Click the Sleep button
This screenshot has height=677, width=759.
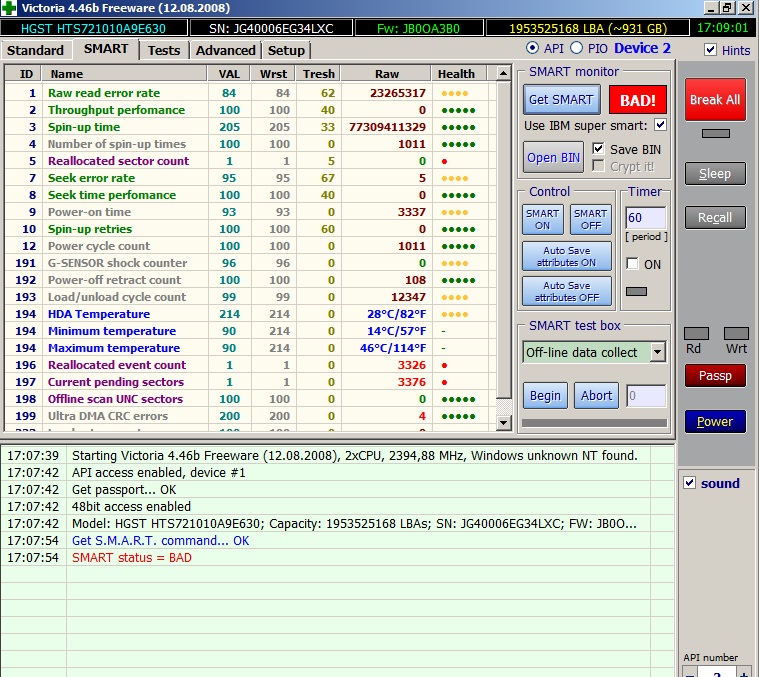(x=715, y=174)
